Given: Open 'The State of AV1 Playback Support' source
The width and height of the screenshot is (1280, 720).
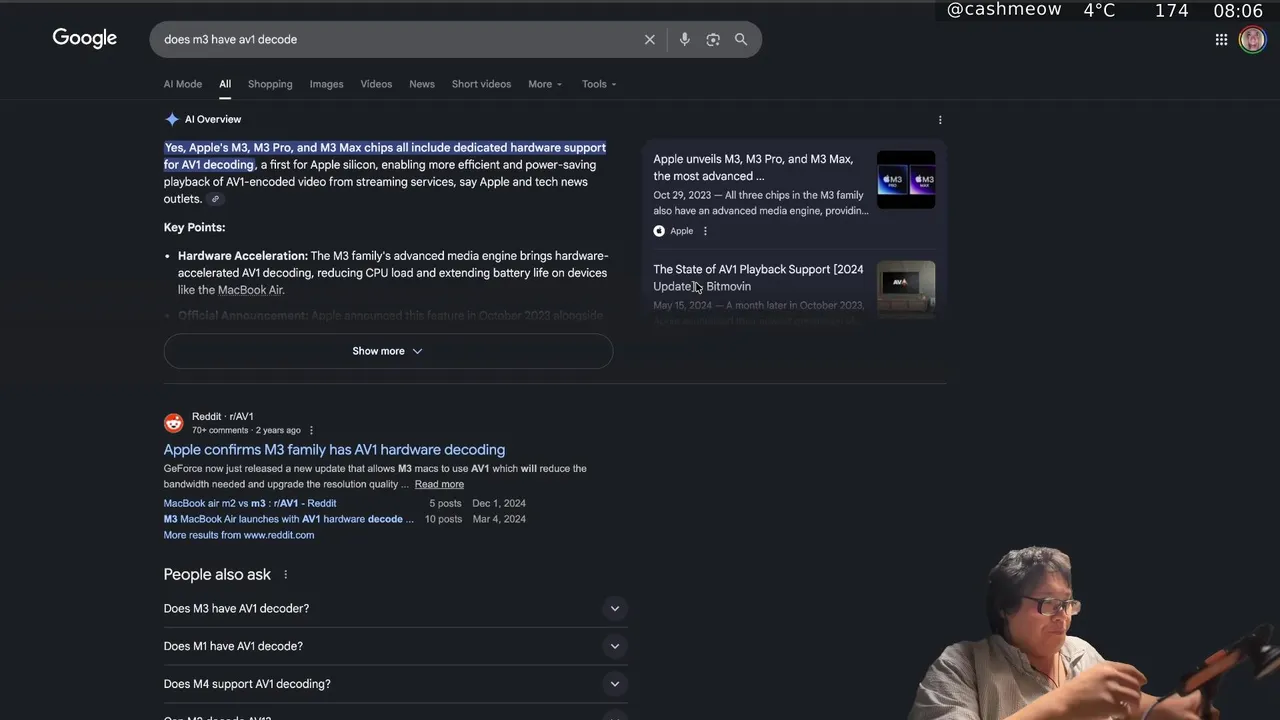Looking at the screenshot, I should coord(758,278).
